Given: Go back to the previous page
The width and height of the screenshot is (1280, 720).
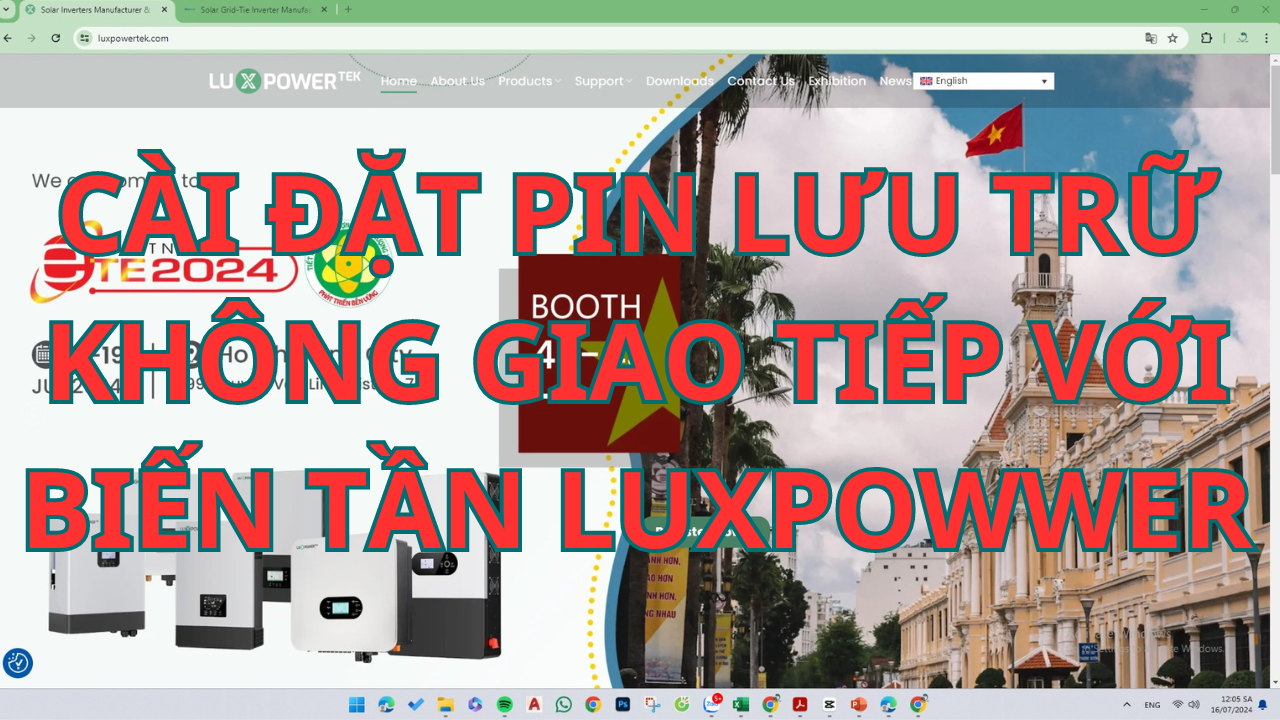Looking at the screenshot, I should [x=9, y=38].
